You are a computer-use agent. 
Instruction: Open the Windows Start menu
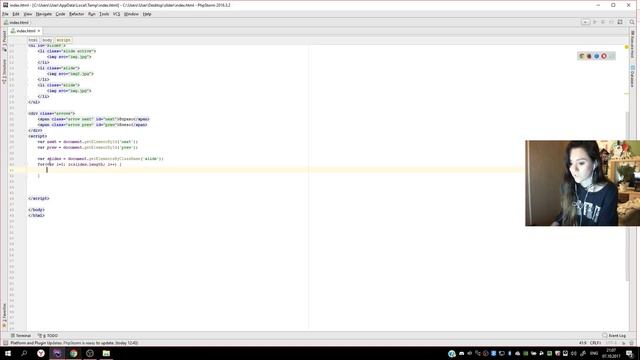8,353
